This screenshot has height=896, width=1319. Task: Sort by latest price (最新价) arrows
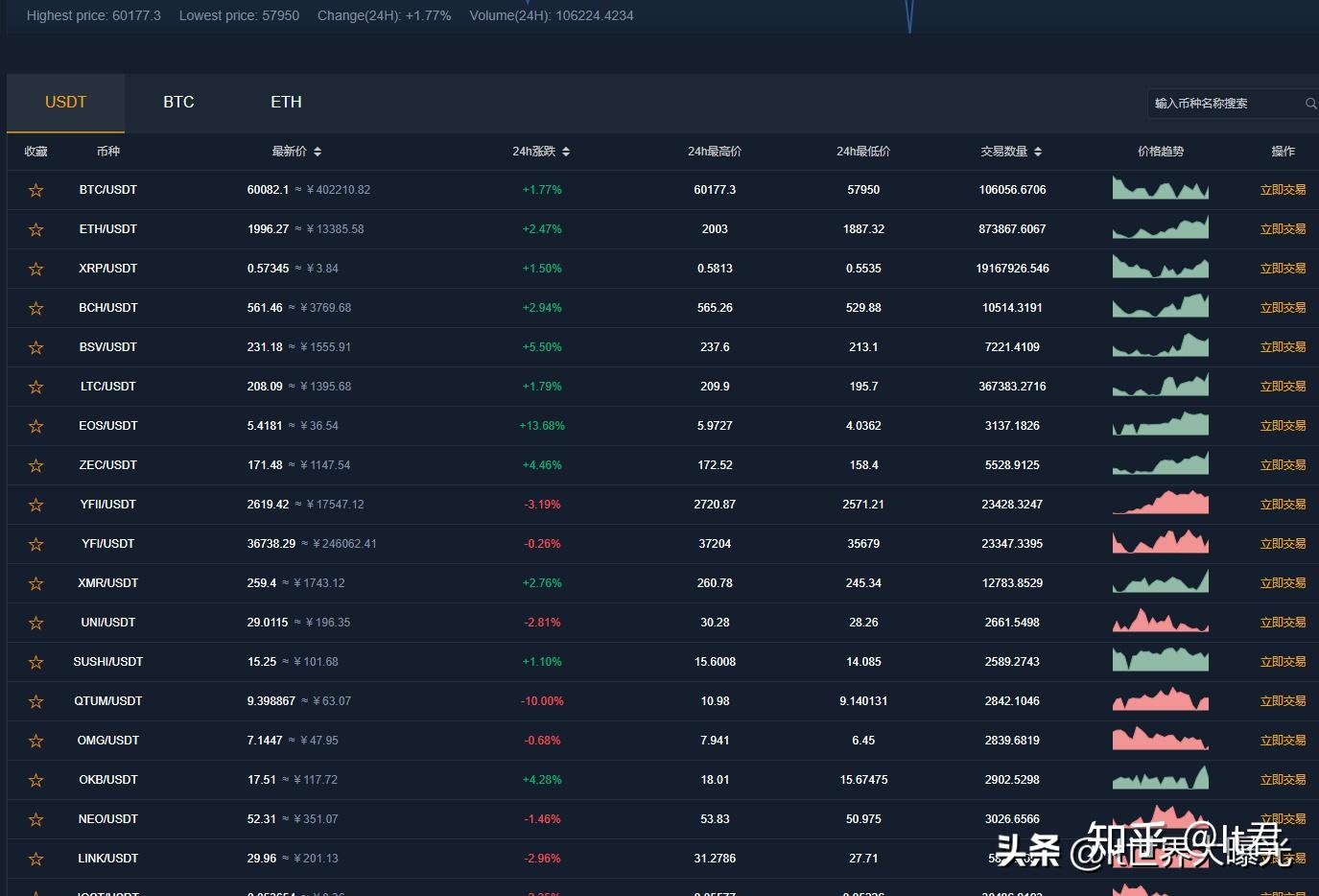click(318, 152)
